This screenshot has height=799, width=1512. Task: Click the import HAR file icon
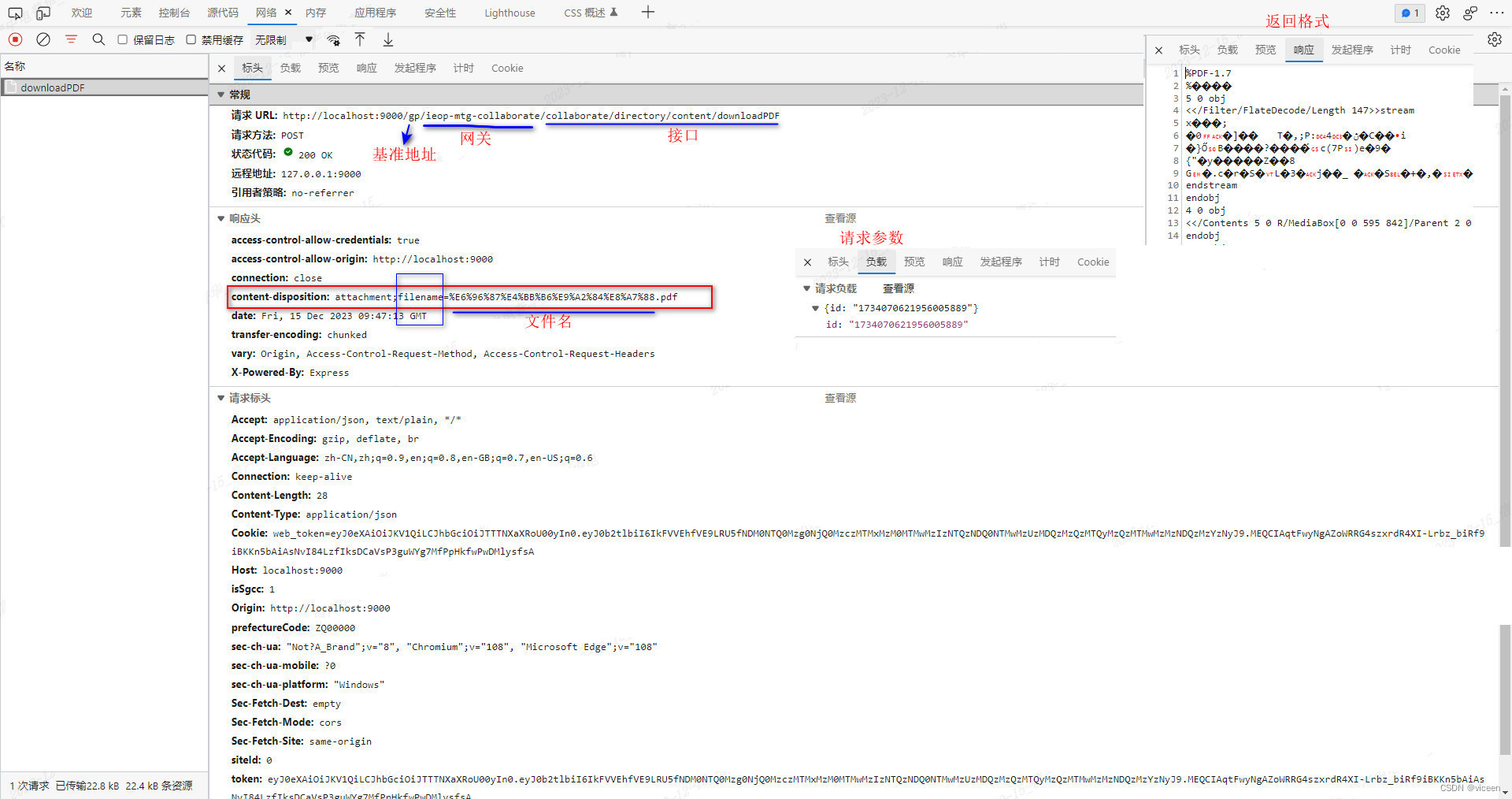tap(360, 39)
